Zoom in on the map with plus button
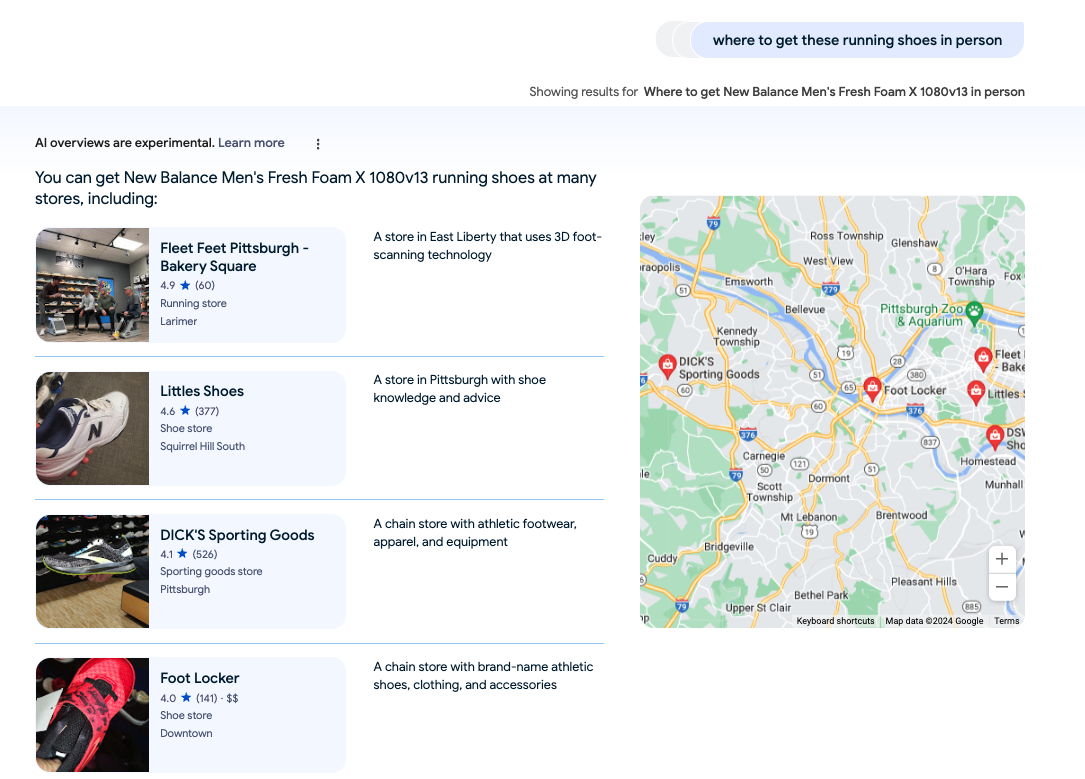1085x779 pixels. [1001, 559]
